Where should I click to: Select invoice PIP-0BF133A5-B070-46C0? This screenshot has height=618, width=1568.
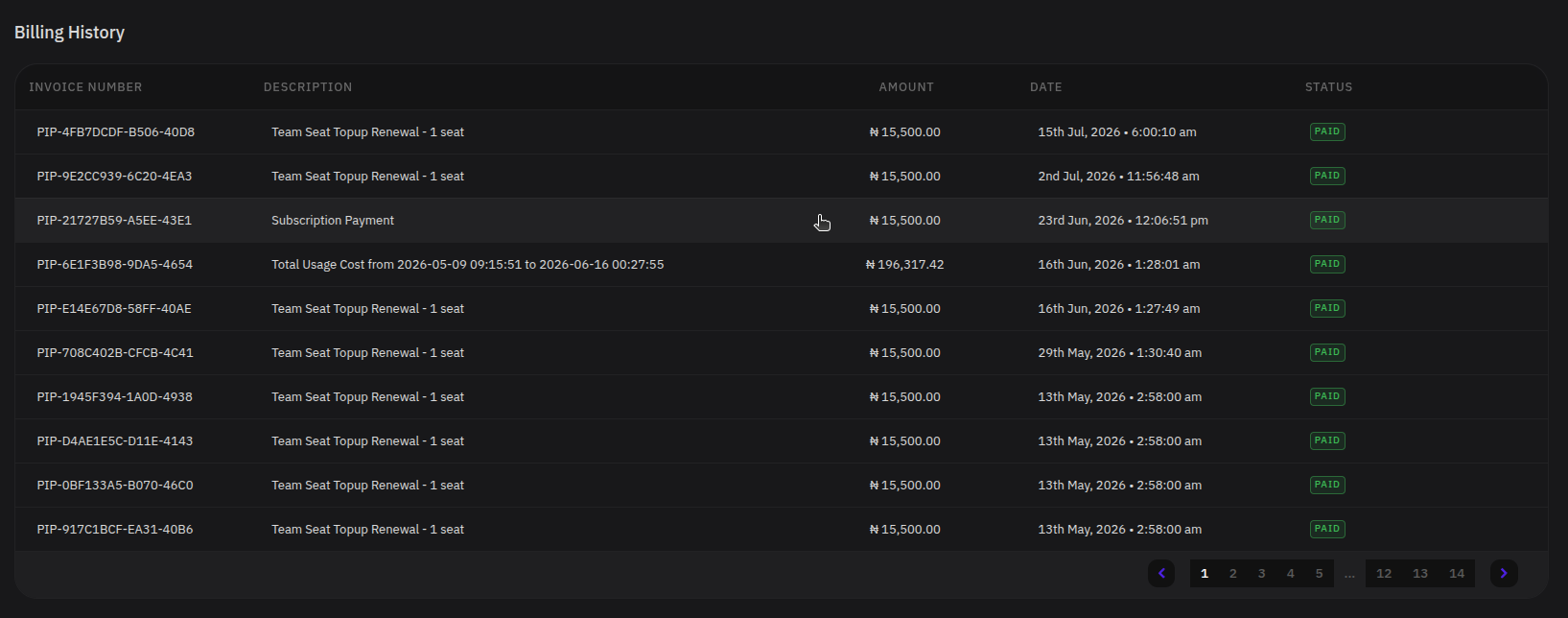click(x=115, y=486)
